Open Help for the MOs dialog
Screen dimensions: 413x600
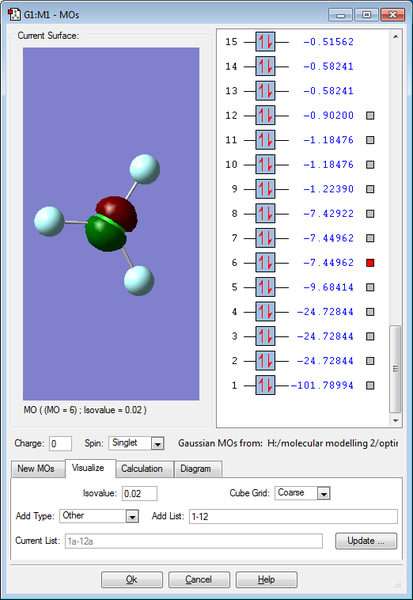click(266, 580)
